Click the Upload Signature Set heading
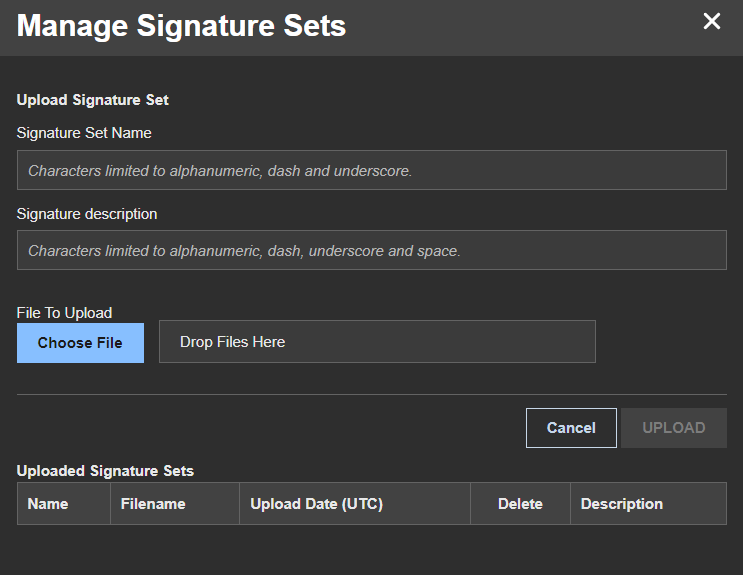The width and height of the screenshot is (743, 575). (92, 100)
